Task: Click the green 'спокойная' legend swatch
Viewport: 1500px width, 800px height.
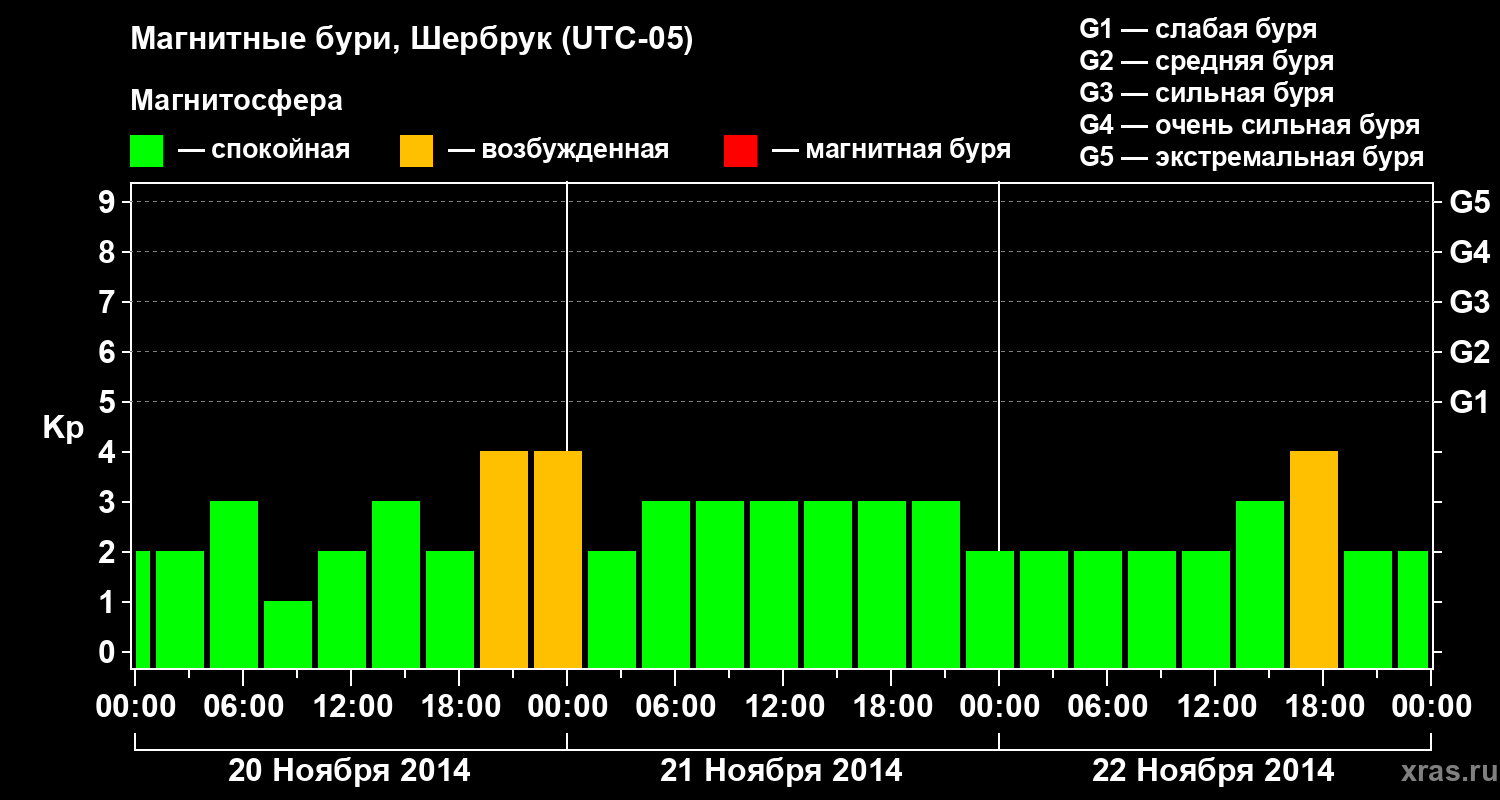Action: point(147,151)
